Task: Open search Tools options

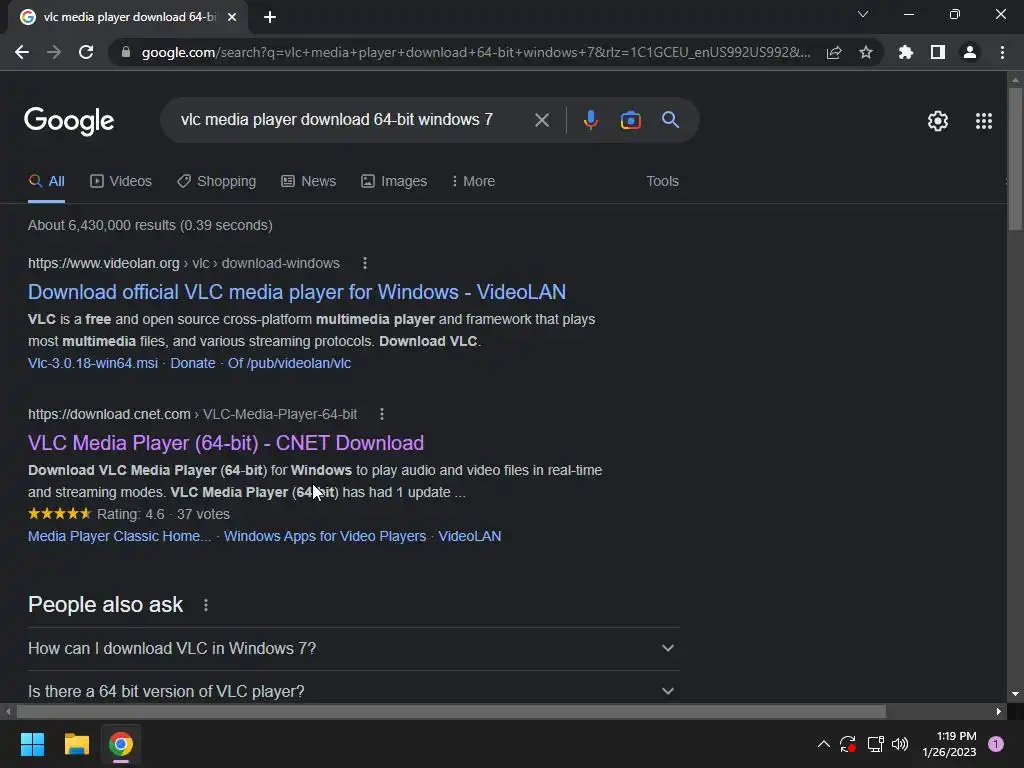Action: [662, 182]
